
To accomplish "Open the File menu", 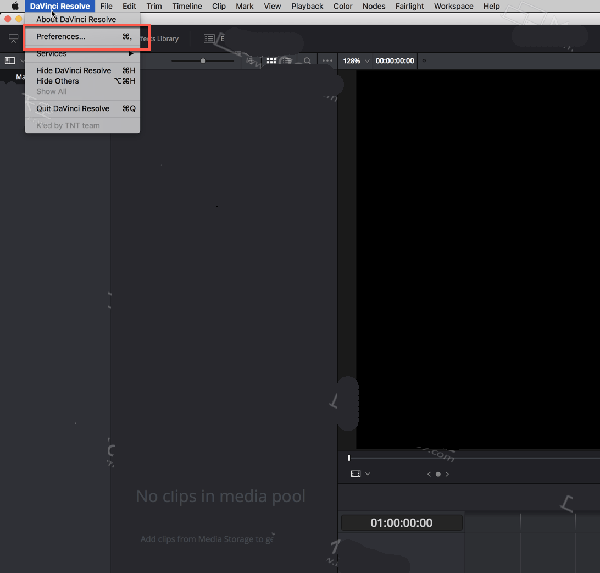I will coord(106,6).
